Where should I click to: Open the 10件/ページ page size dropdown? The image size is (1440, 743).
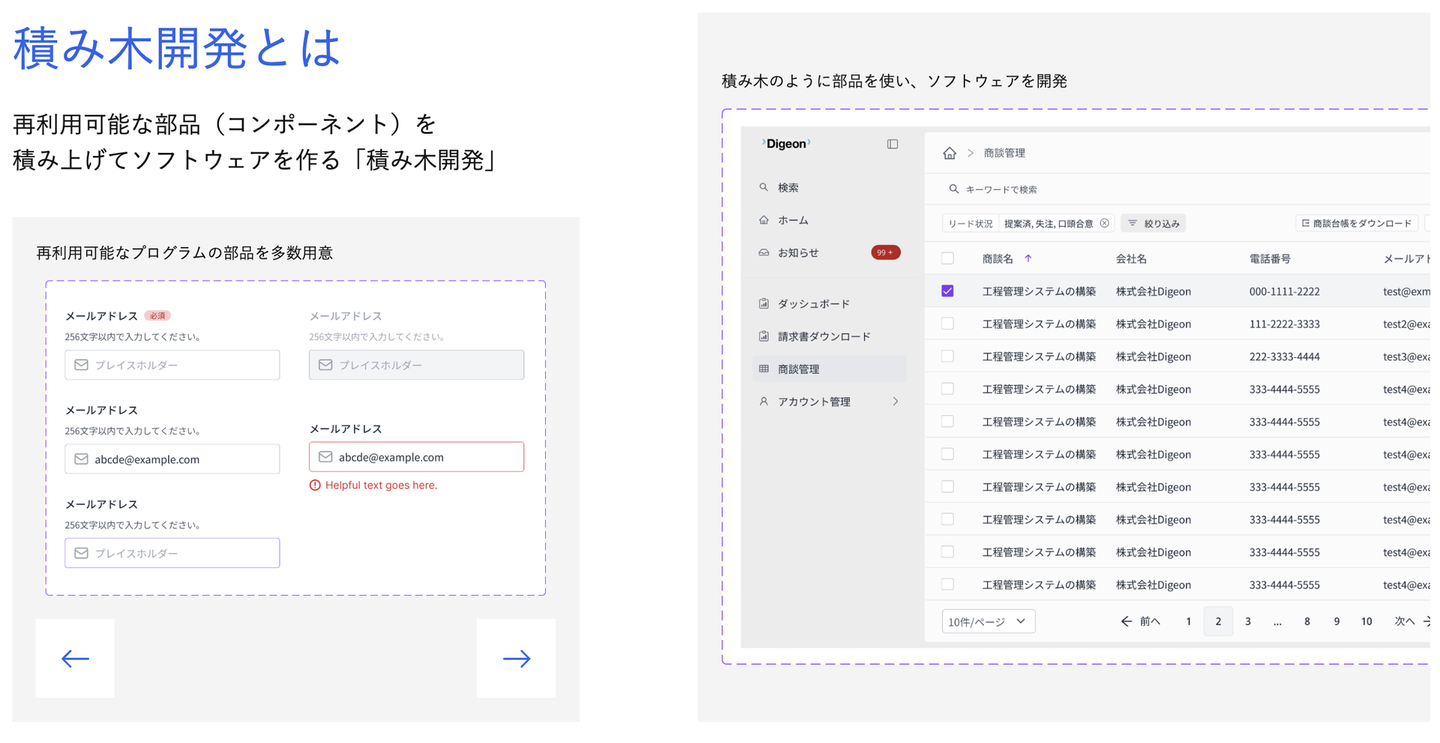[988, 621]
